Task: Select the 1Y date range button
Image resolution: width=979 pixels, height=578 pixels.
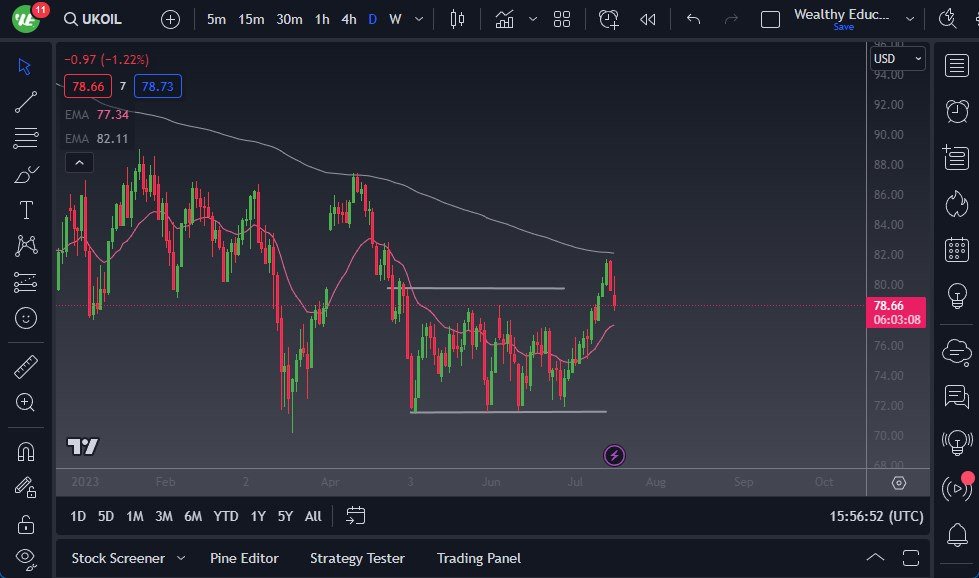Action: [258, 516]
